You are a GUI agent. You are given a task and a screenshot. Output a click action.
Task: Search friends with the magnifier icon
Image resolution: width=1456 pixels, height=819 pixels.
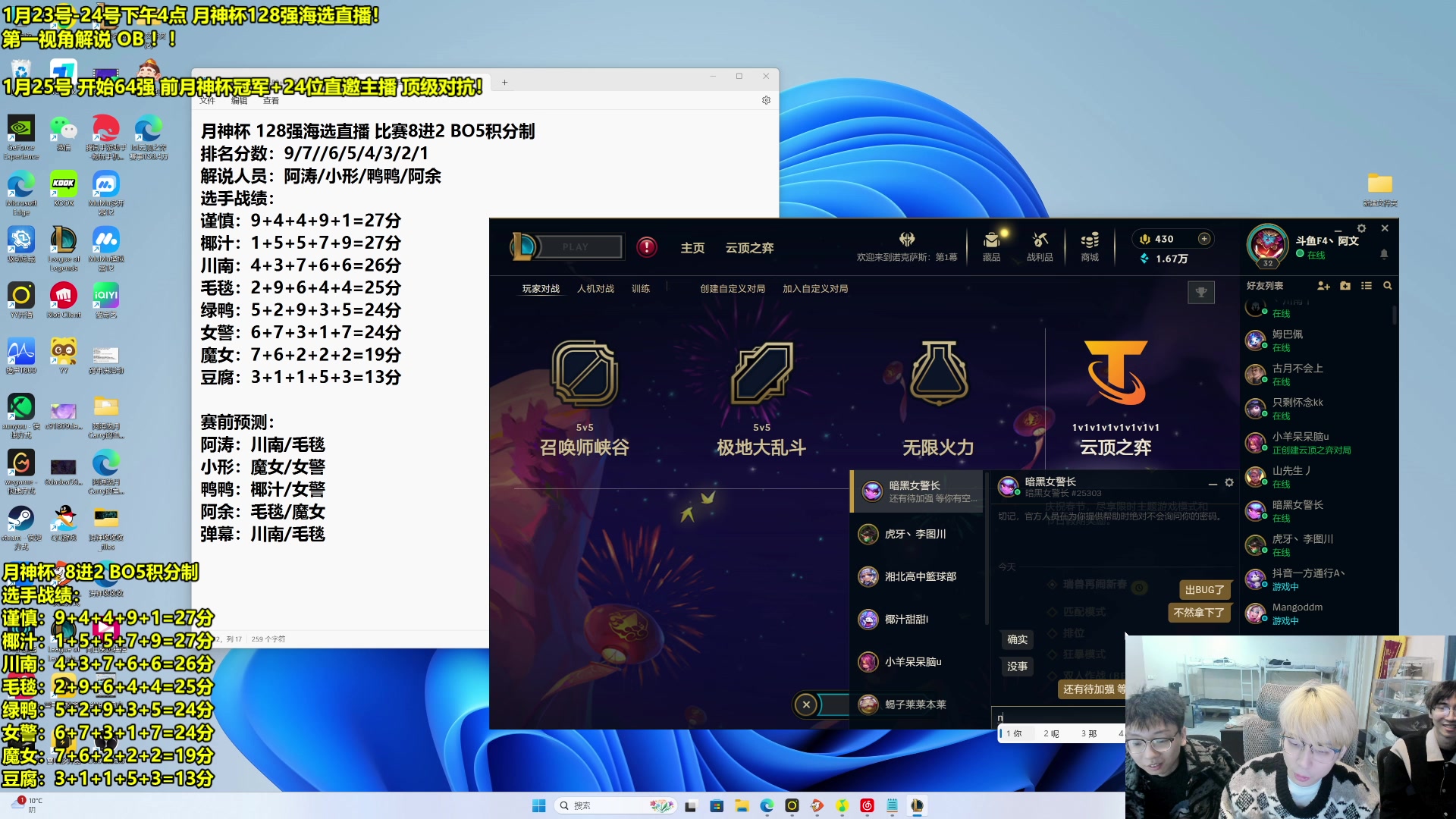point(1387,286)
